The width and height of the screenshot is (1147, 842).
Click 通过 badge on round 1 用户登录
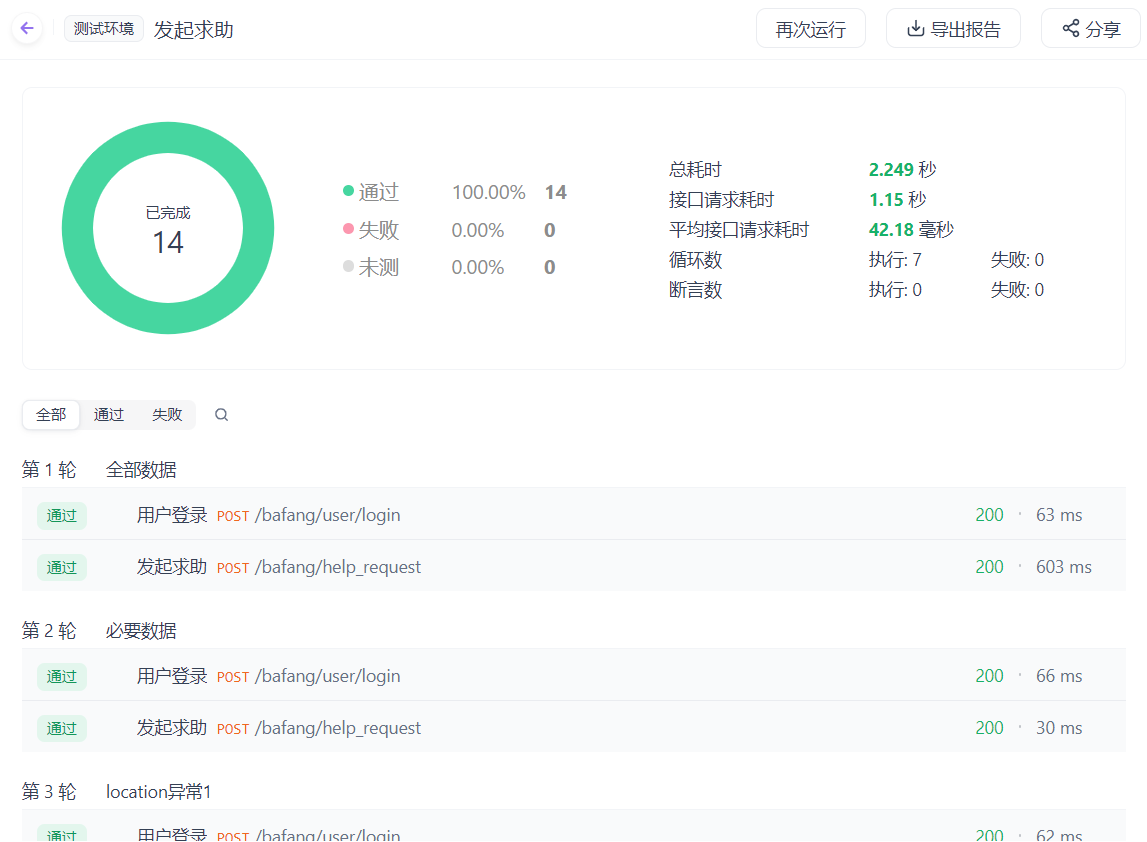[61, 516]
